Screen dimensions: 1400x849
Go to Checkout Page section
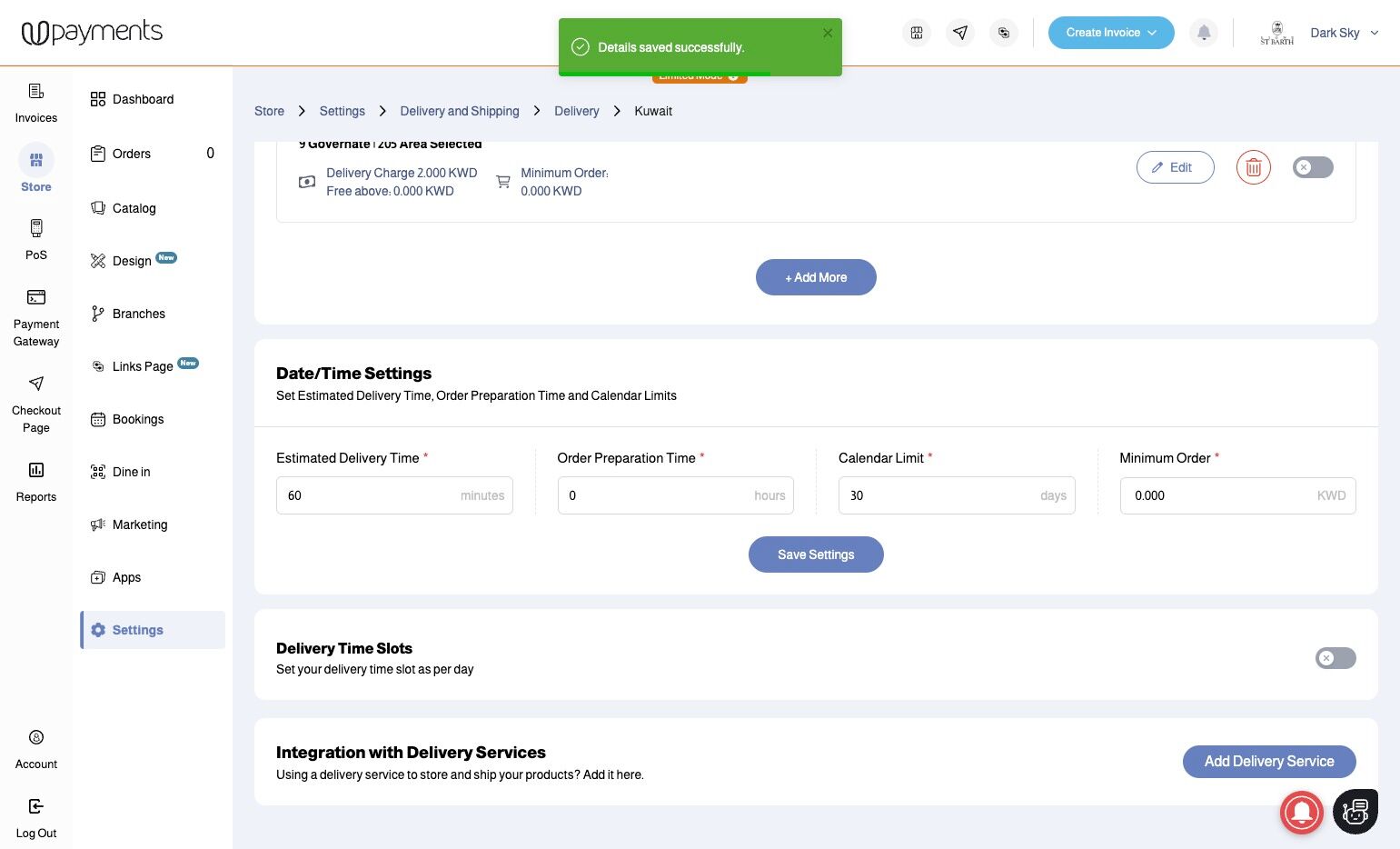pos(36,405)
